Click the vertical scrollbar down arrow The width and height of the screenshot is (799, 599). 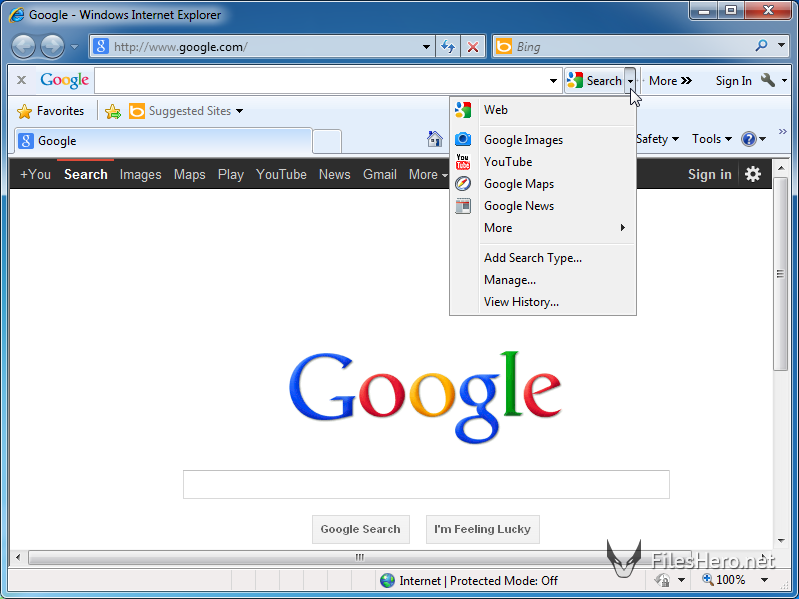point(781,541)
